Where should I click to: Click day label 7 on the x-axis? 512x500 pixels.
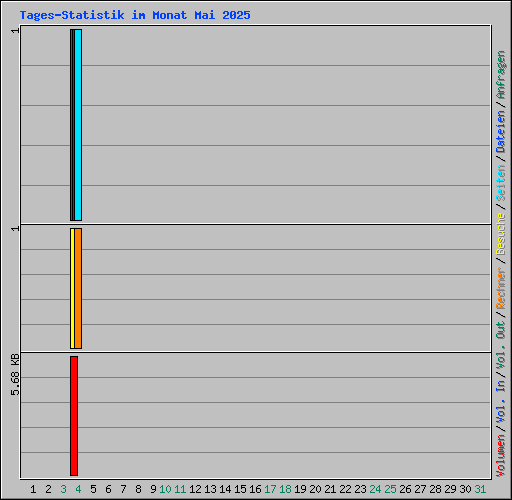pos(123,489)
